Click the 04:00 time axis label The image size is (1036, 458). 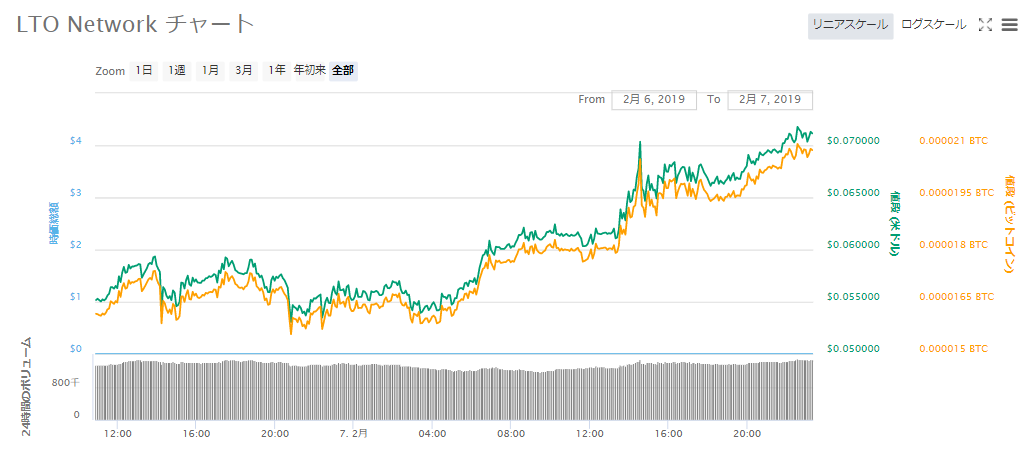pos(432,434)
